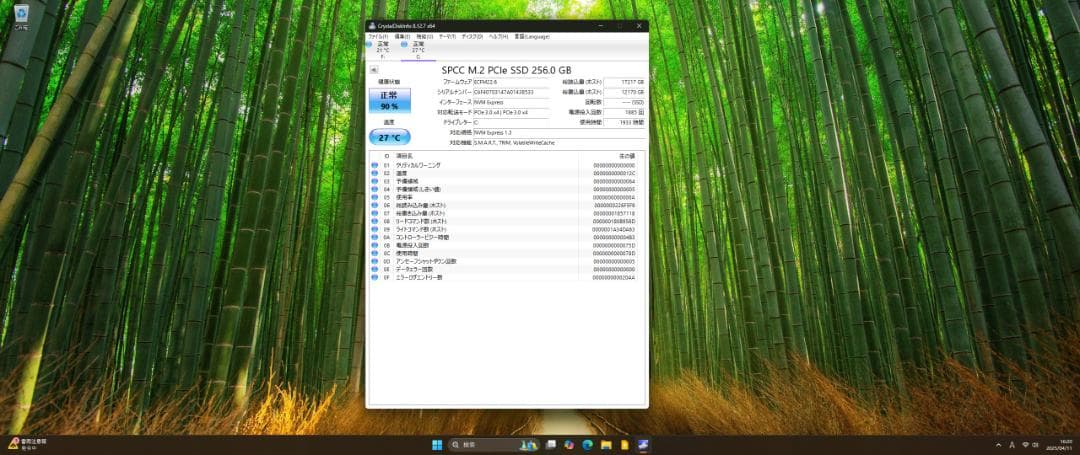Screen dimensions: 1080x455
Task: Click the NVM Express interface field
Action: click(511, 102)
